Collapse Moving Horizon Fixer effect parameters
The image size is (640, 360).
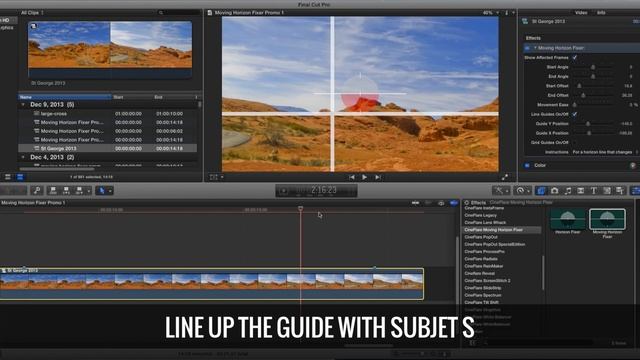[535, 48]
